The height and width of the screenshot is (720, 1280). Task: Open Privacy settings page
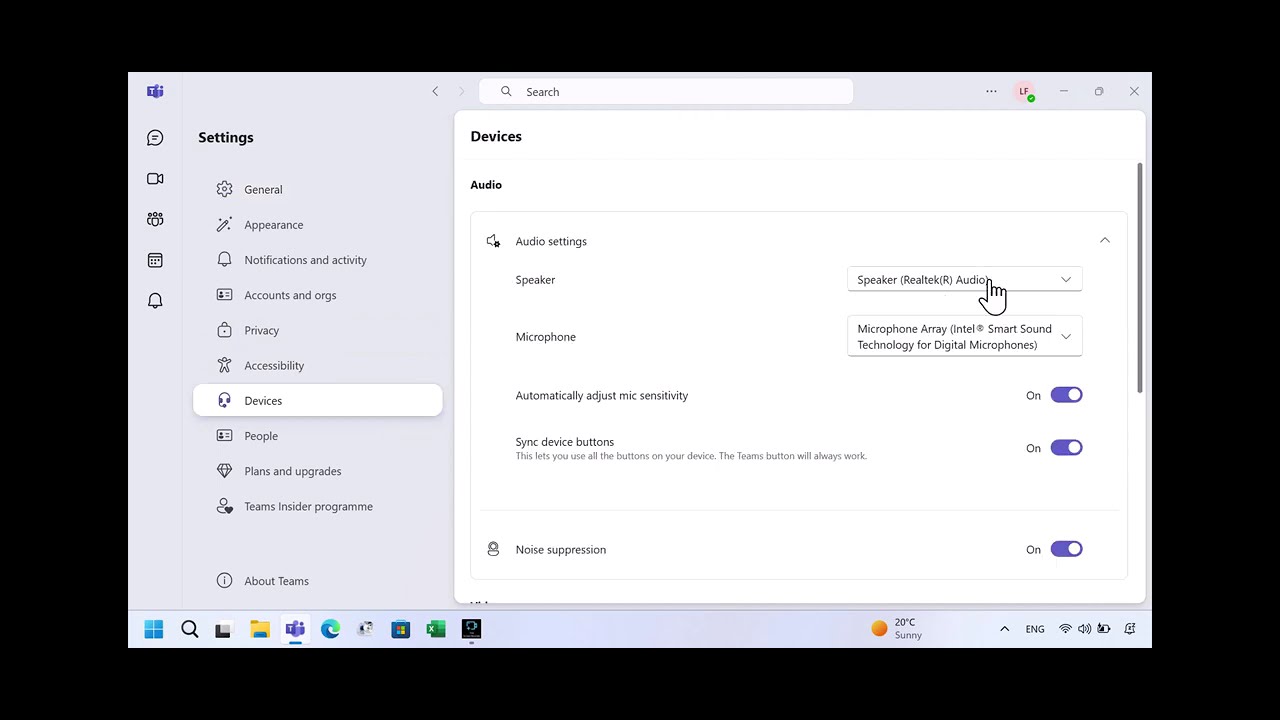[x=318, y=330]
